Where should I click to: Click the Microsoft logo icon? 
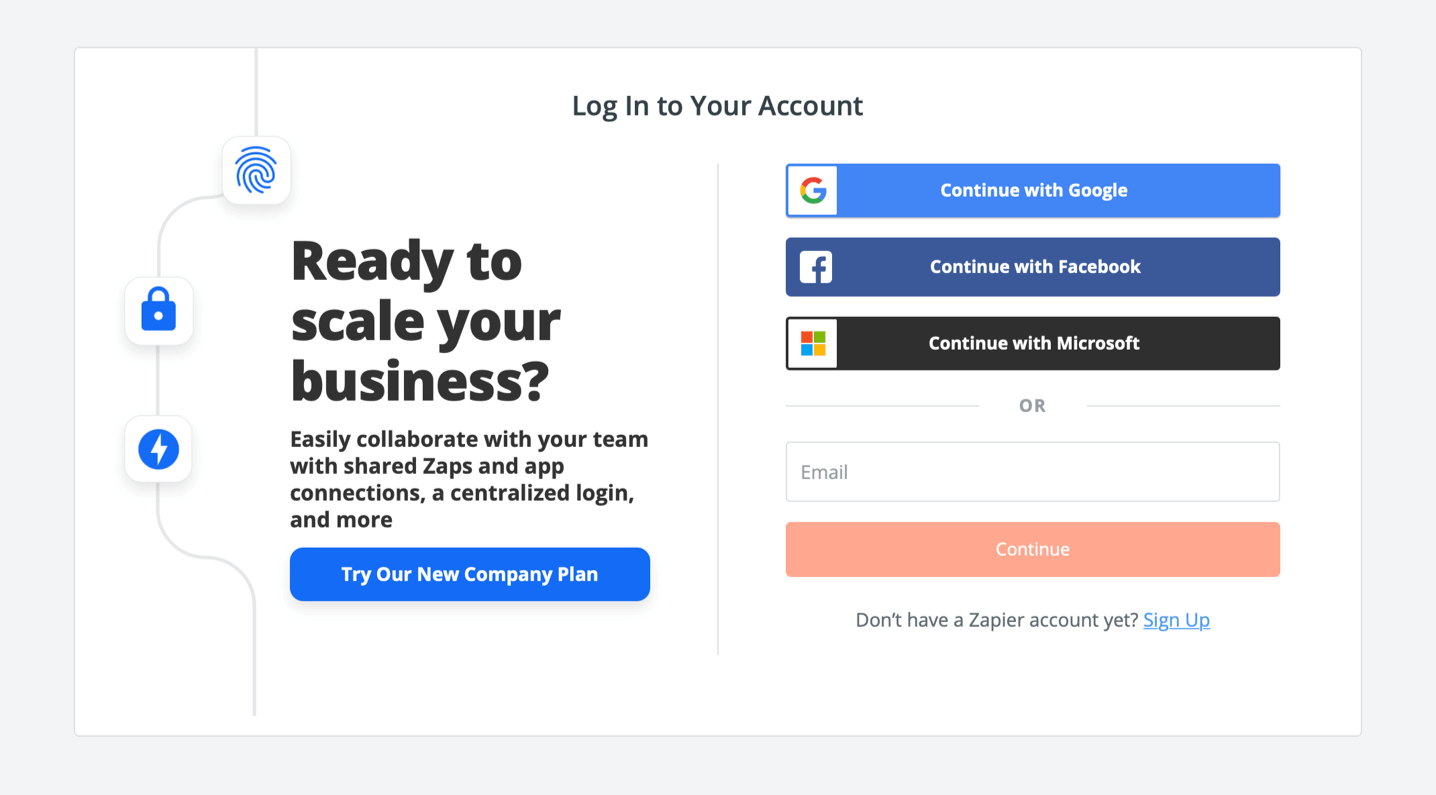[813, 342]
